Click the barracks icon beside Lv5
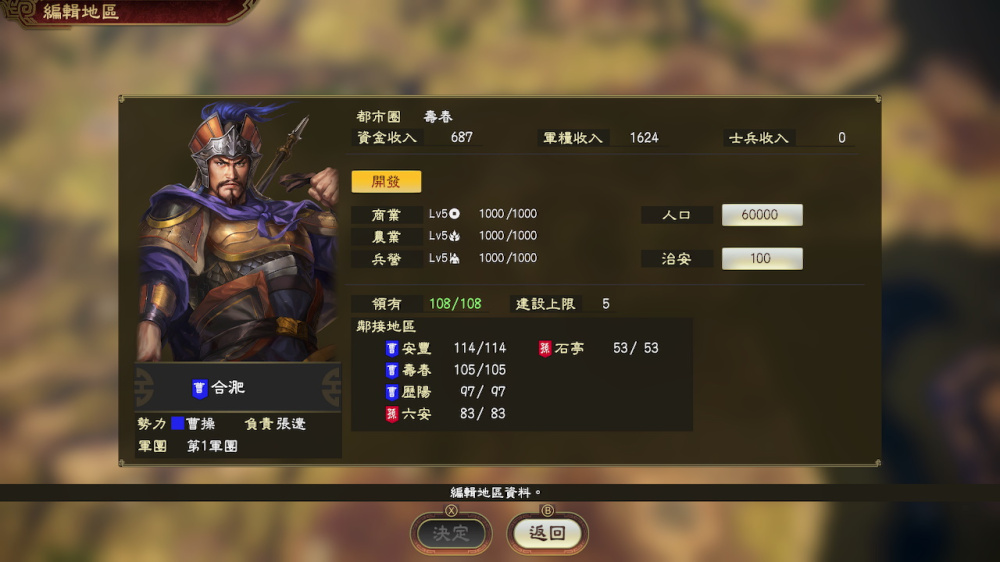The height and width of the screenshot is (562, 1000). [454, 258]
